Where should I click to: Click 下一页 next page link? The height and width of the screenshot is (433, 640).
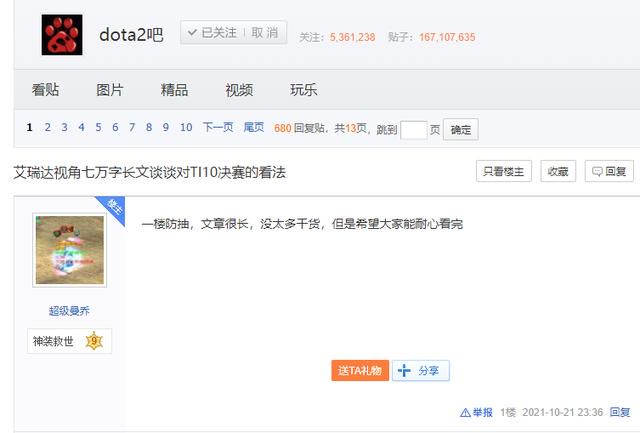coord(218,127)
